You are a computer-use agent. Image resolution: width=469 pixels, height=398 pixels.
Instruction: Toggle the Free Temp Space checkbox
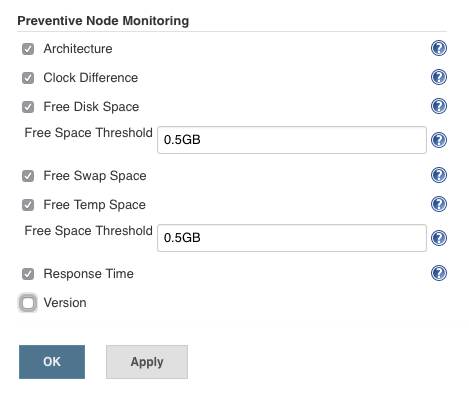point(28,205)
